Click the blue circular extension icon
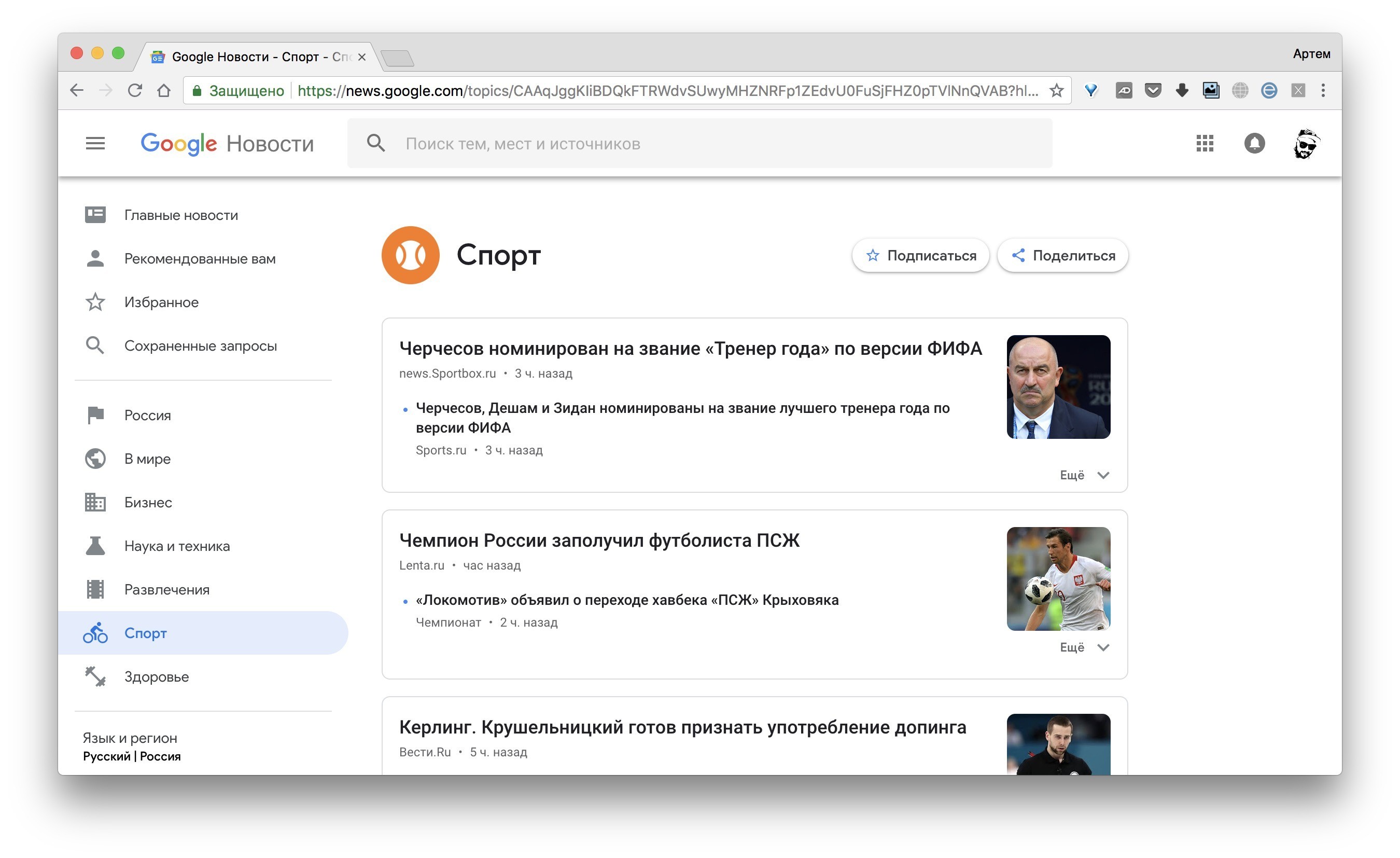This screenshot has width=1400, height=858. coord(1268,90)
